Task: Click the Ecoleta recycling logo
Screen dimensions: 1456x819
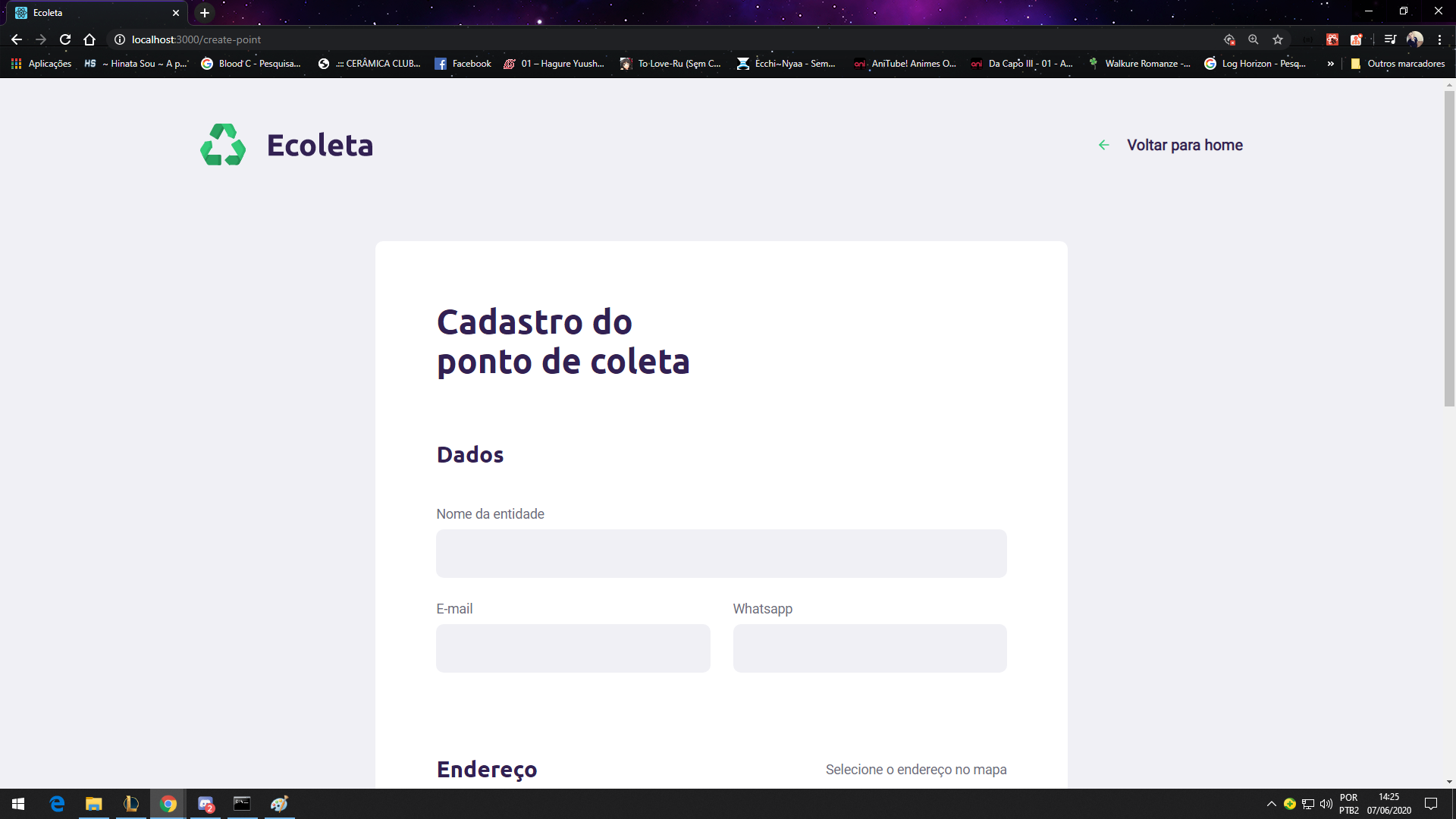Action: point(222,144)
